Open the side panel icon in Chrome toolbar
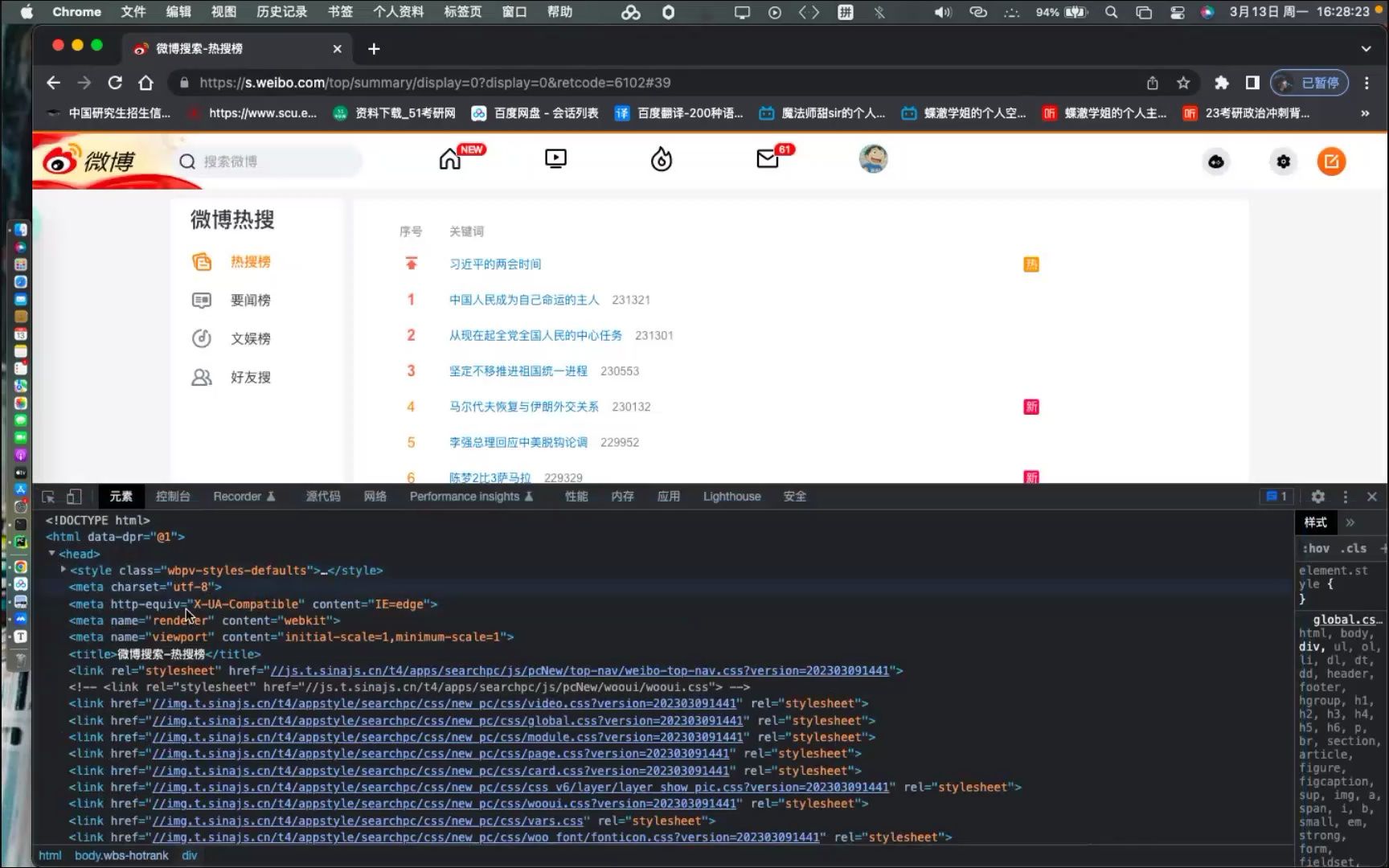Screen dimensions: 1389x868 coord(1252,83)
